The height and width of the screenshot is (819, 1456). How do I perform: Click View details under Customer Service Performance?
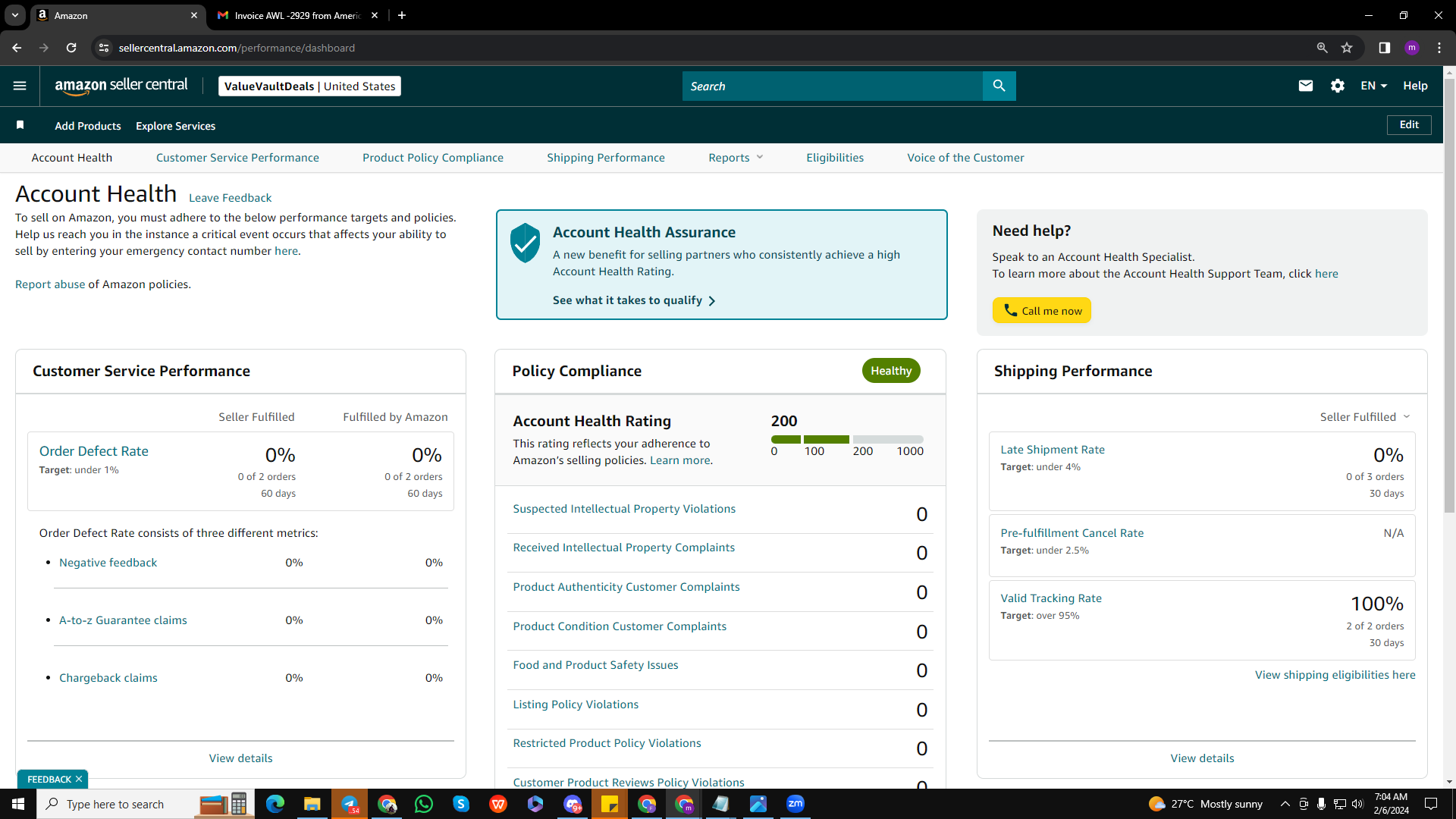pos(240,758)
